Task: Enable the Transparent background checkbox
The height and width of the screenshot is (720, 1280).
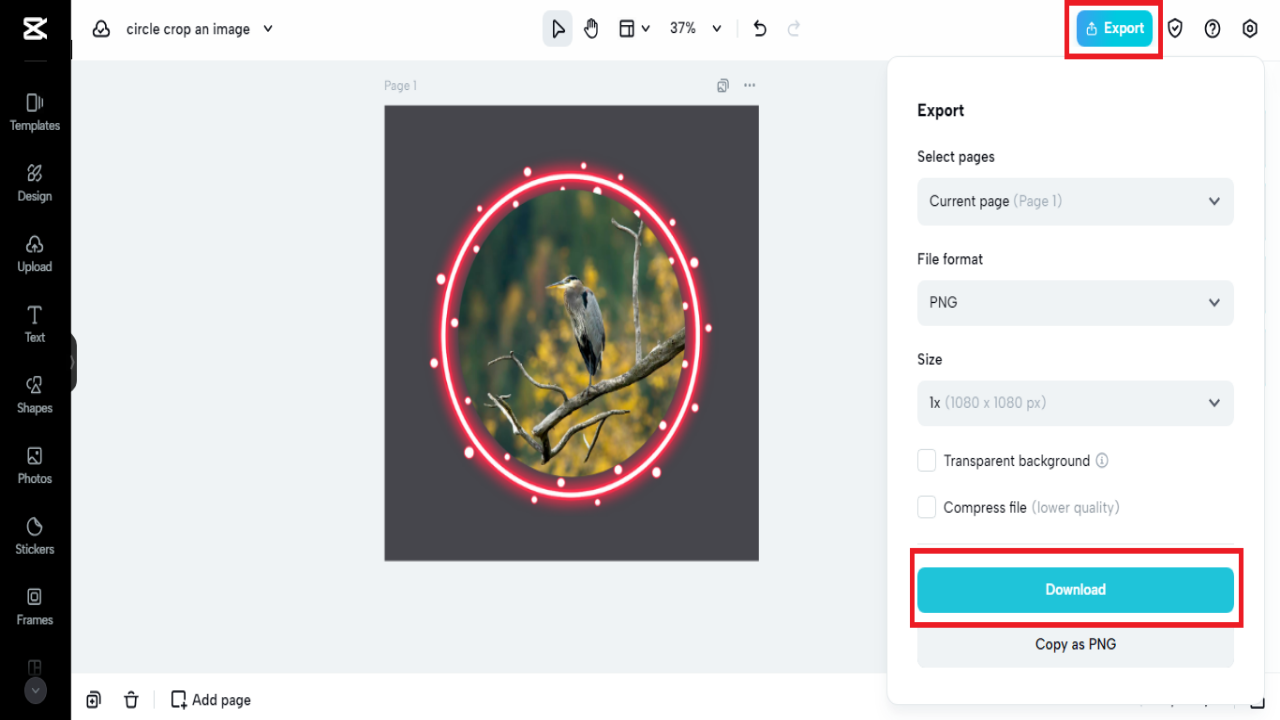Action: point(927,461)
